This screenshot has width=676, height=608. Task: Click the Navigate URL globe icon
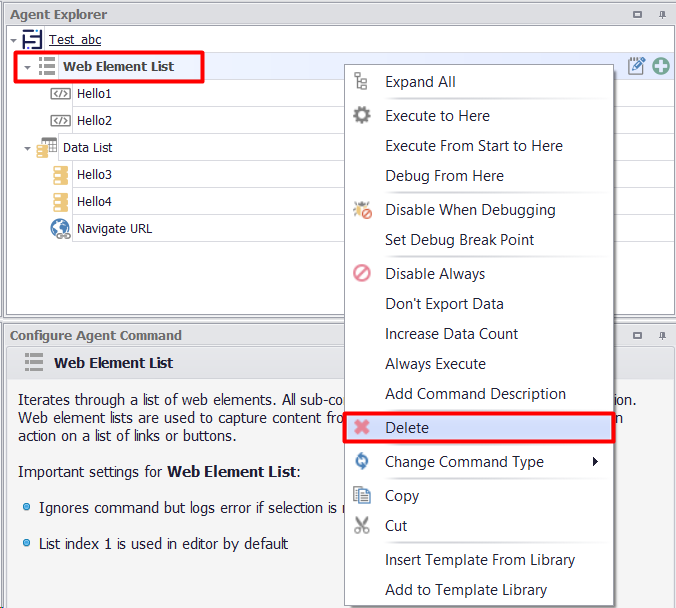pyautogui.click(x=60, y=229)
